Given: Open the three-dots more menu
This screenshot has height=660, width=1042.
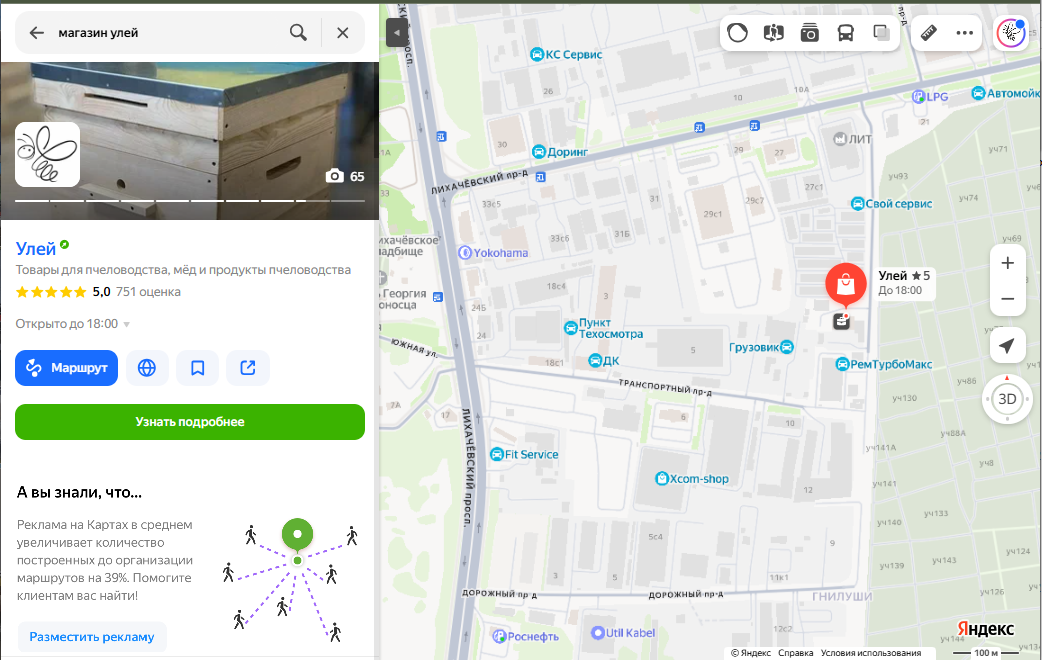Looking at the screenshot, I should click(x=964, y=33).
